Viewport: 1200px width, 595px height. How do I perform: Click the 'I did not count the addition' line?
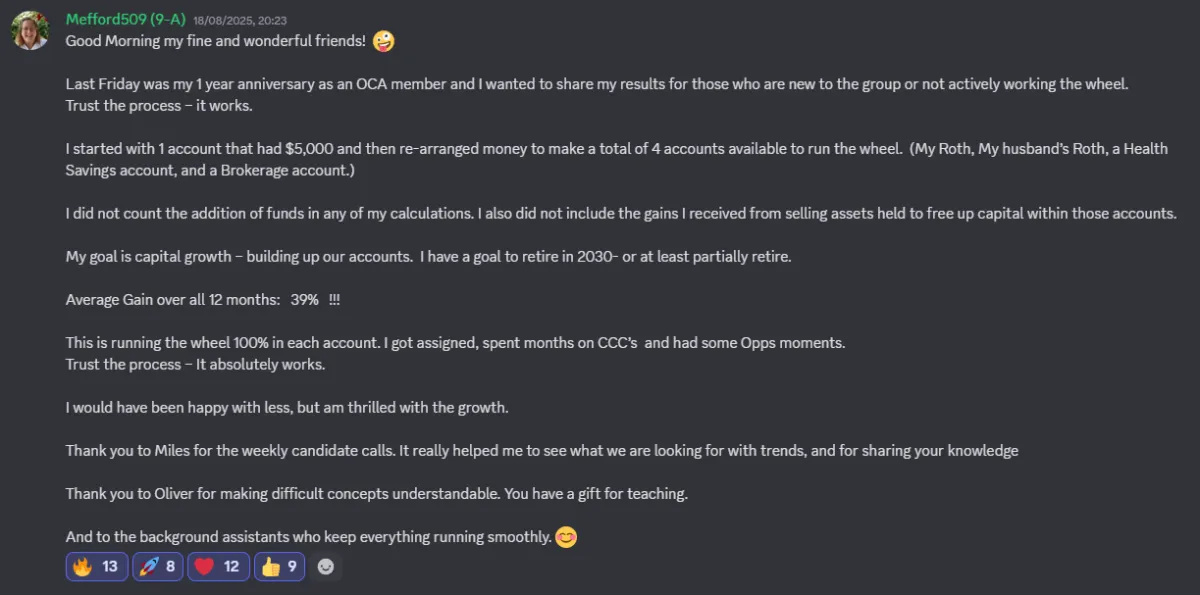[x=621, y=214]
